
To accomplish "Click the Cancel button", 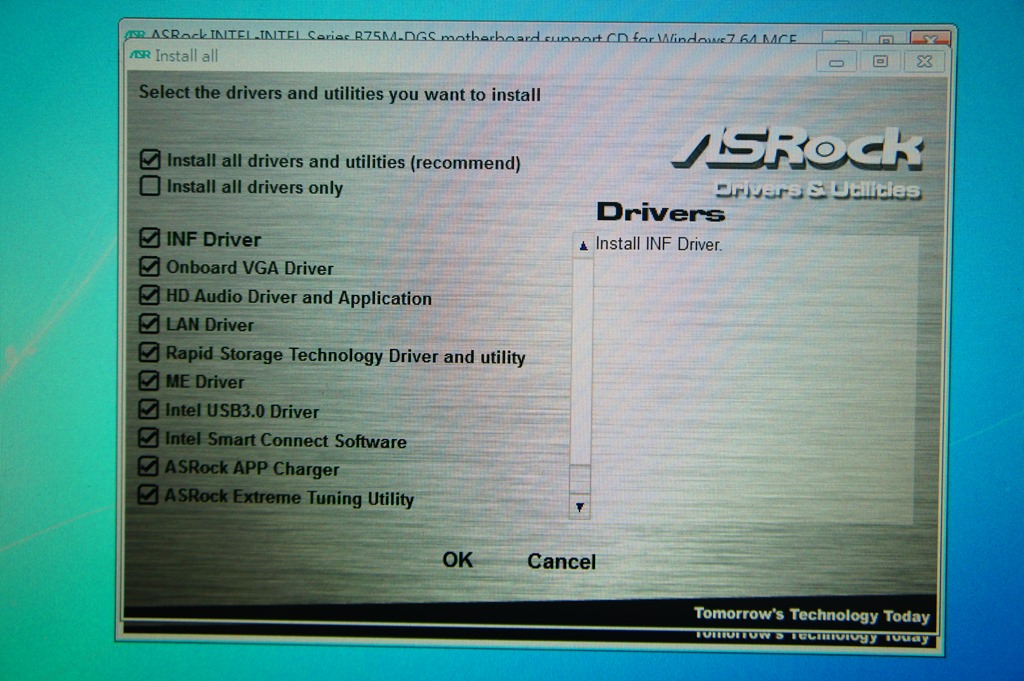I will click(562, 562).
